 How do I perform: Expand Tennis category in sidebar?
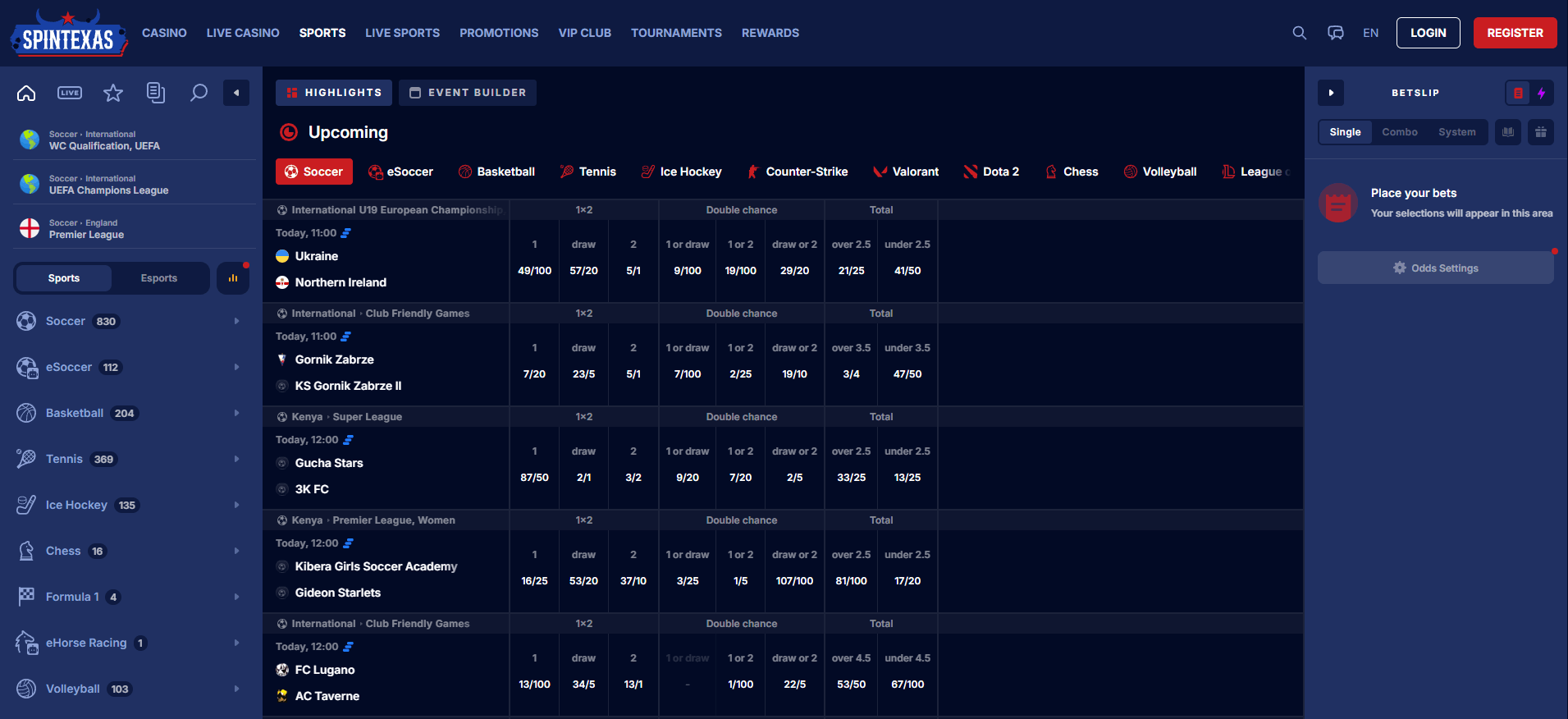pos(131,459)
